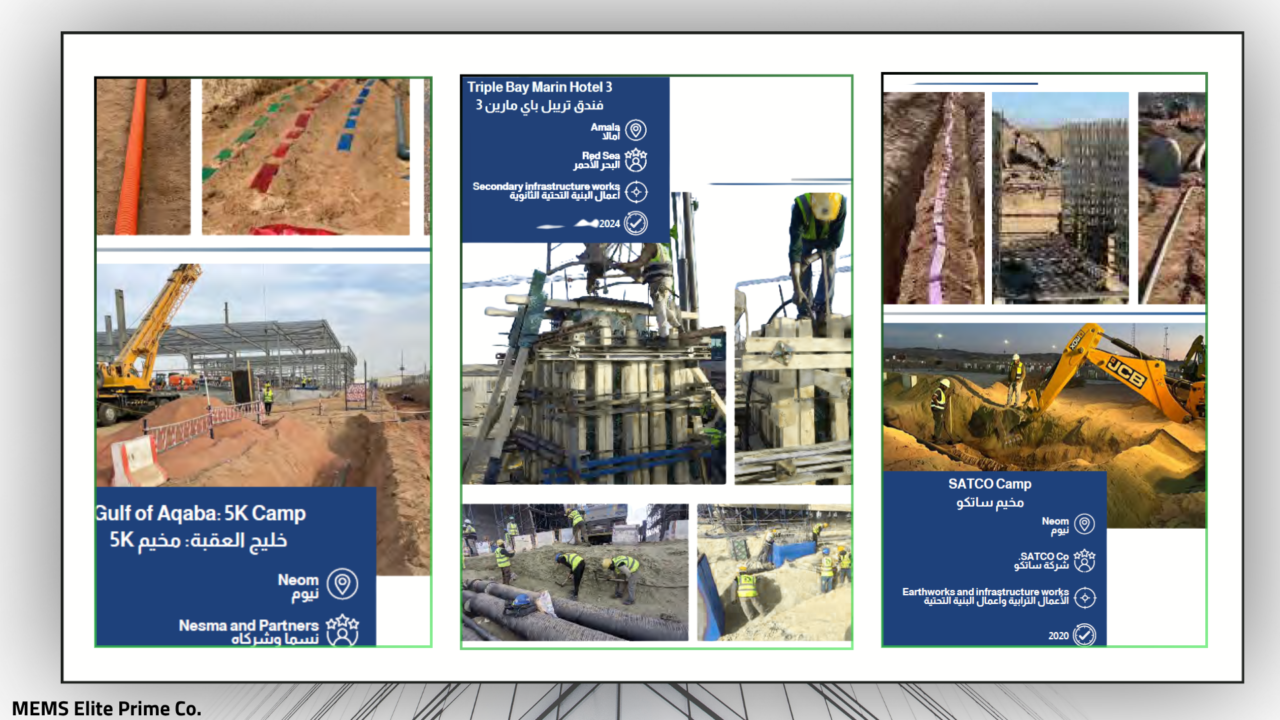This screenshot has width=1280, height=720.
Task: Select the trench photo with colored markers
Action: (x=306, y=157)
